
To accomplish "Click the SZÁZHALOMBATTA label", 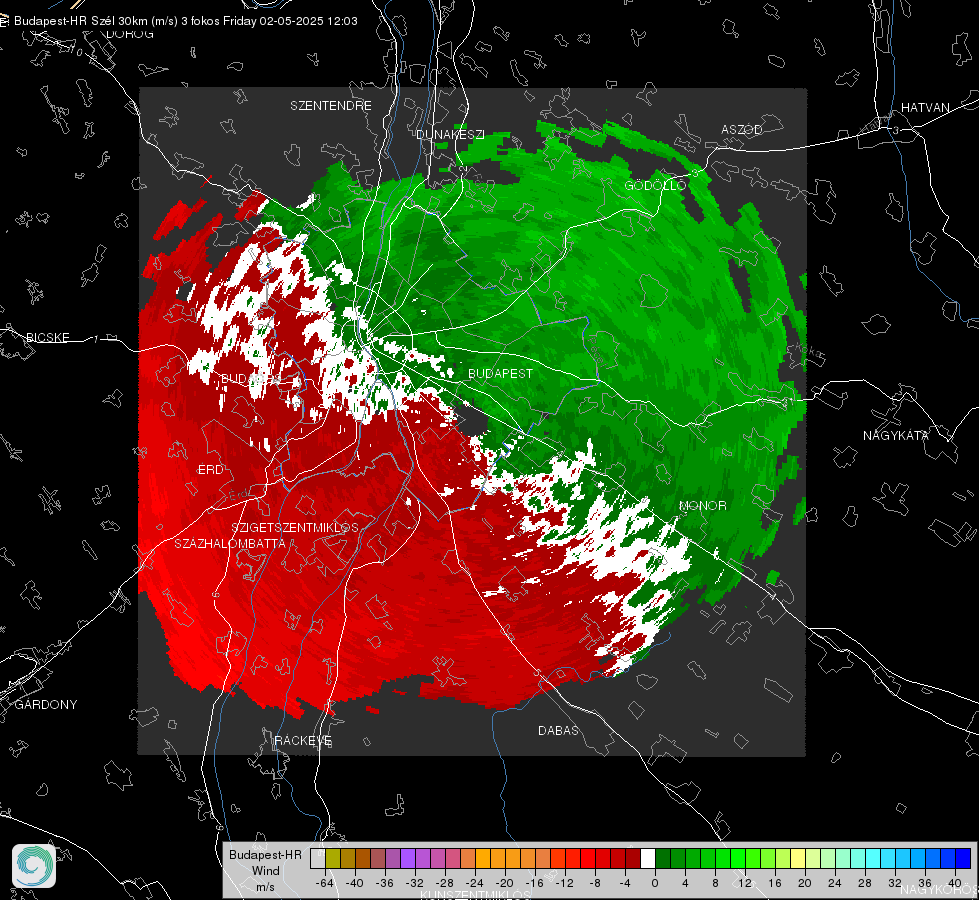I will (x=230, y=543).
